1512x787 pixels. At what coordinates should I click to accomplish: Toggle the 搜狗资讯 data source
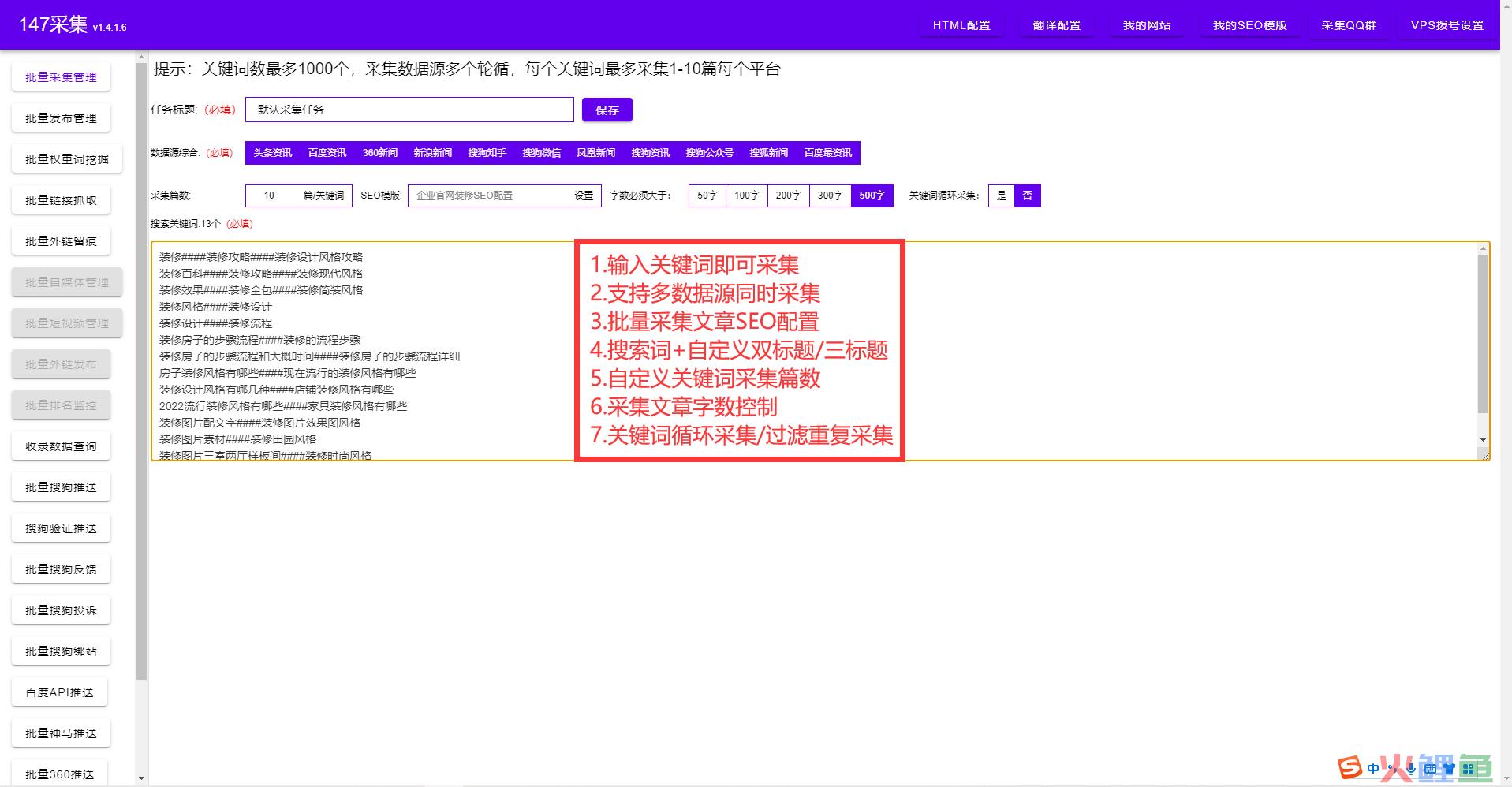[651, 153]
